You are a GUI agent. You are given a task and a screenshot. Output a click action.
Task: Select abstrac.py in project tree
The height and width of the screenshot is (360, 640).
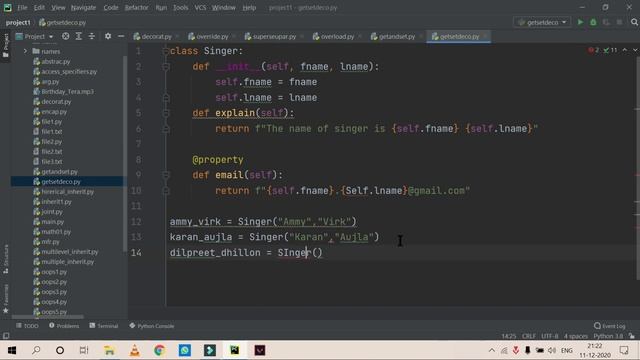56,62
